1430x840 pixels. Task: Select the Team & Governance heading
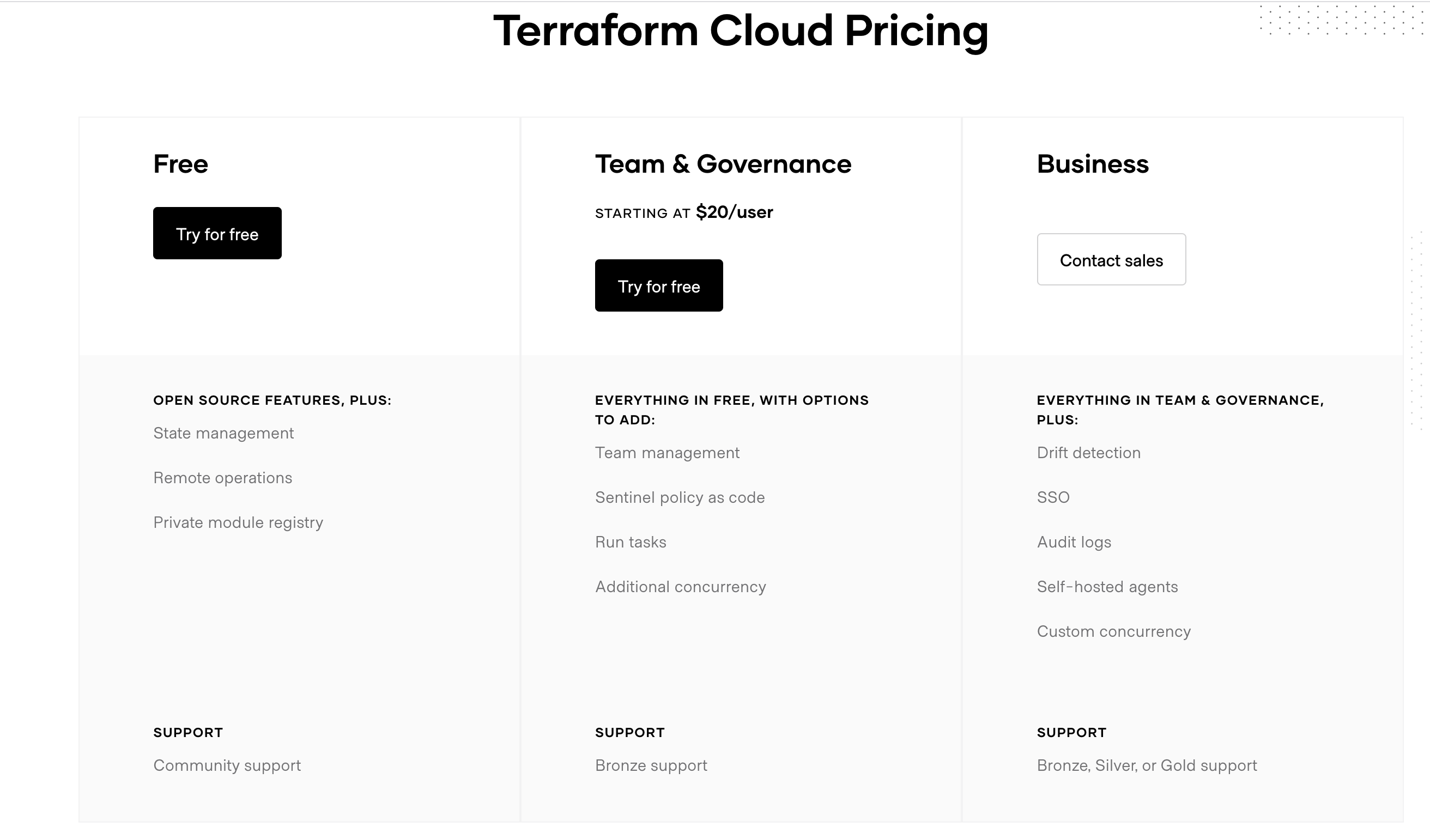[x=723, y=164]
